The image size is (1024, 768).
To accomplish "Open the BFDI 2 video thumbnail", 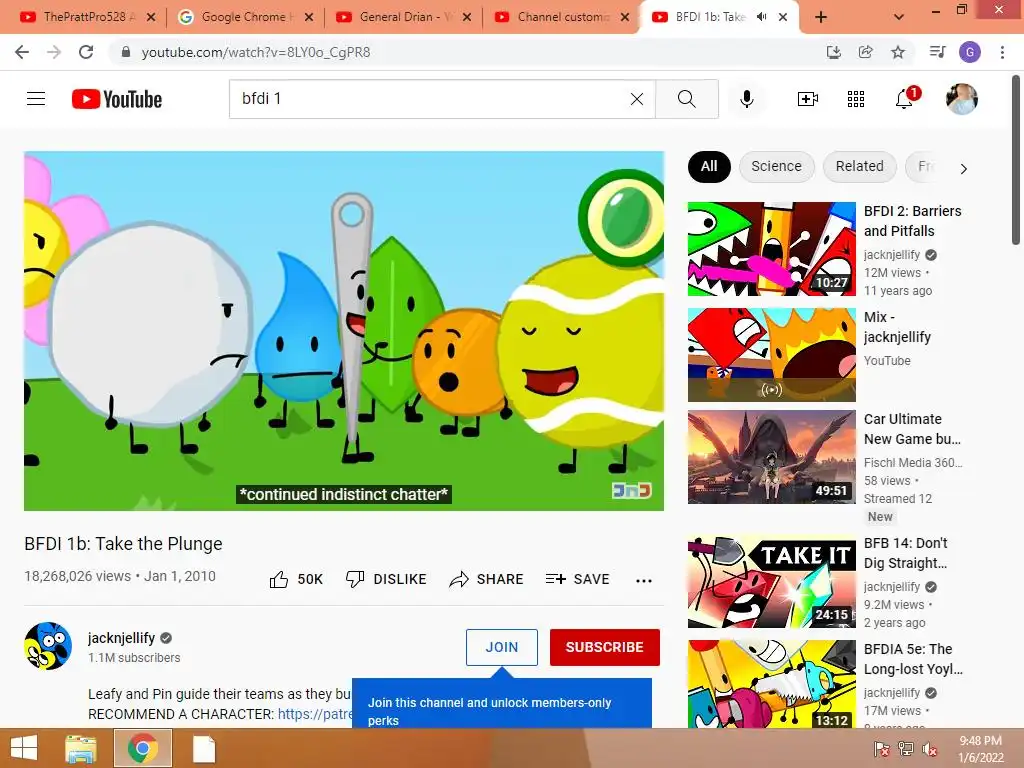I will 771,249.
